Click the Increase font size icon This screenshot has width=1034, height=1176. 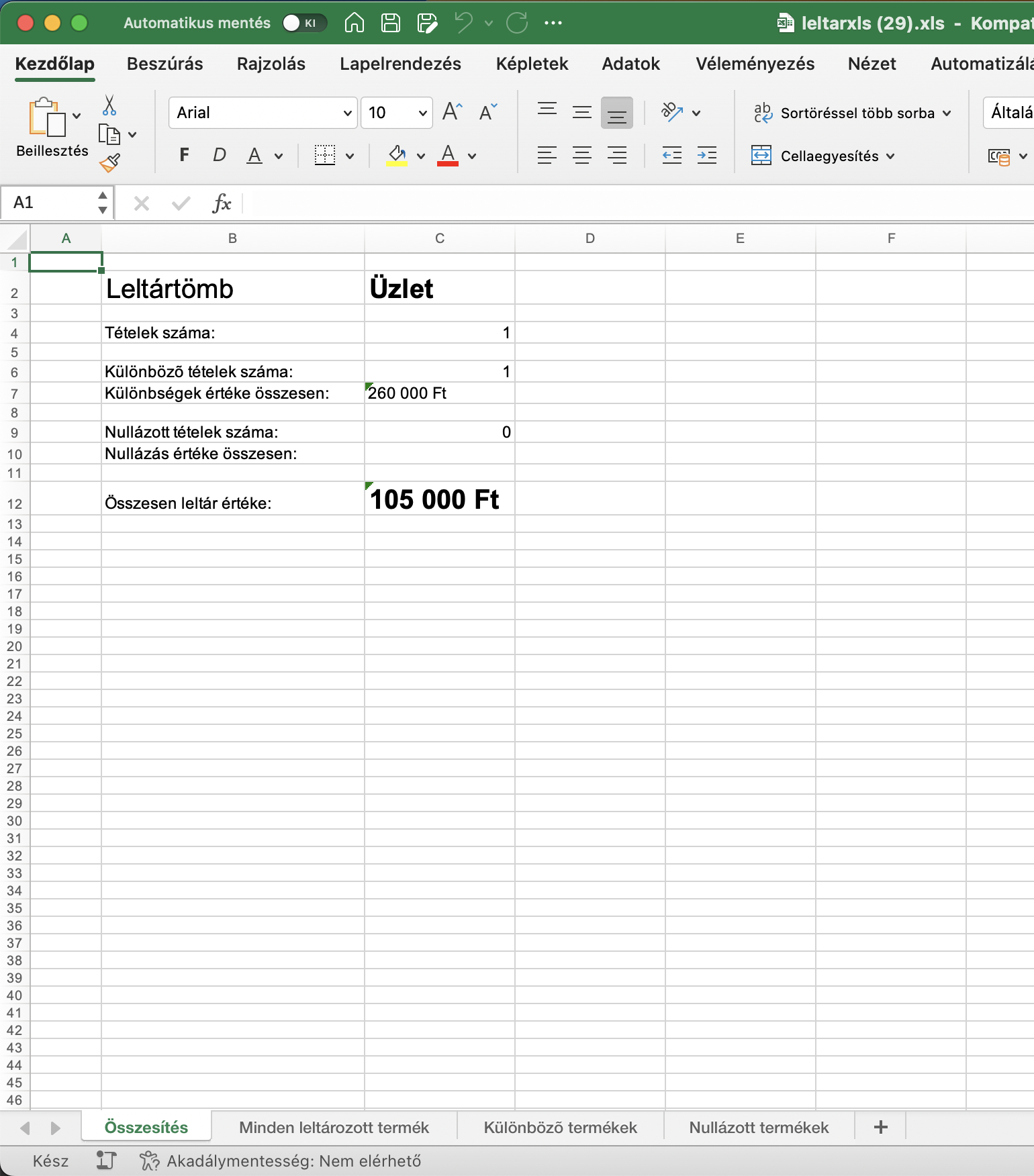(453, 112)
